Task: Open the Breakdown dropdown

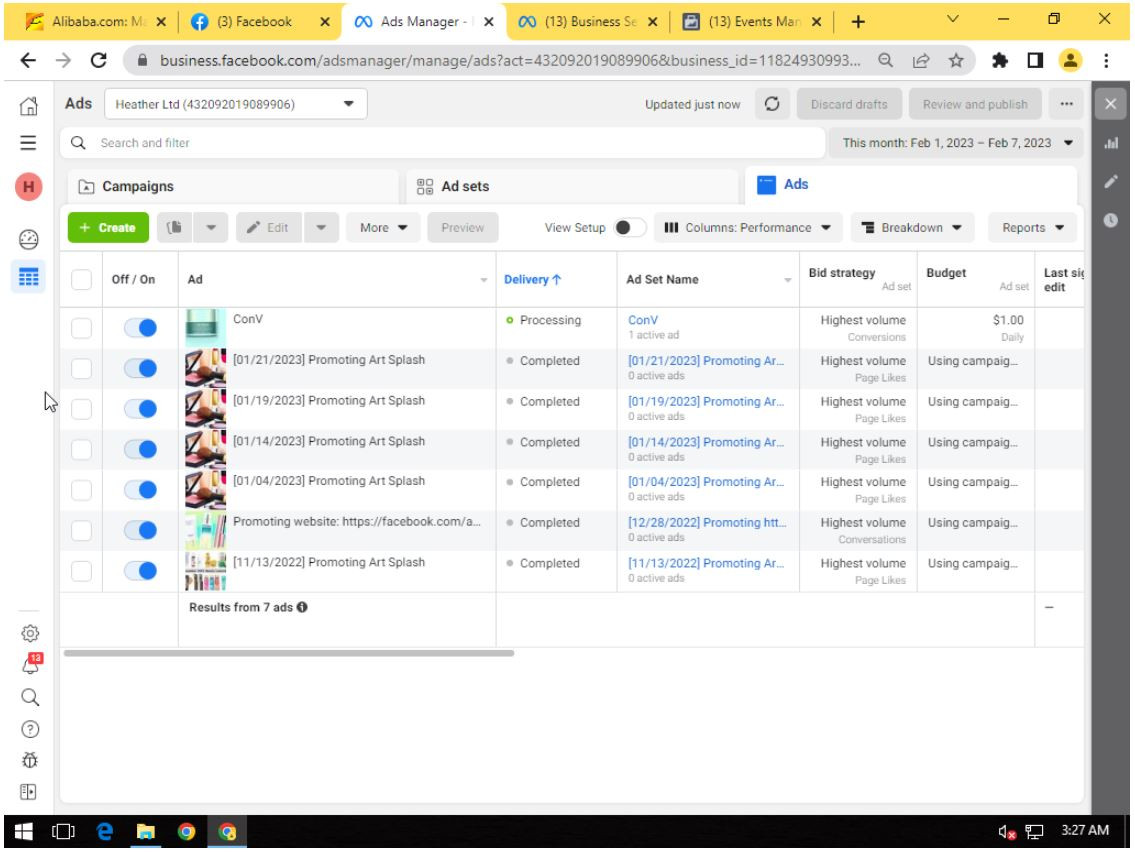Action: point(912,227)
